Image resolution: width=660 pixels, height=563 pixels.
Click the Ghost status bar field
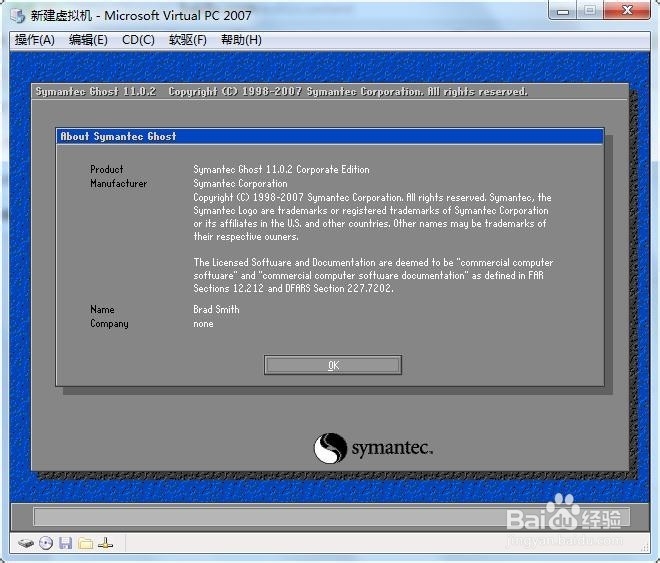(x=331, y=517)
